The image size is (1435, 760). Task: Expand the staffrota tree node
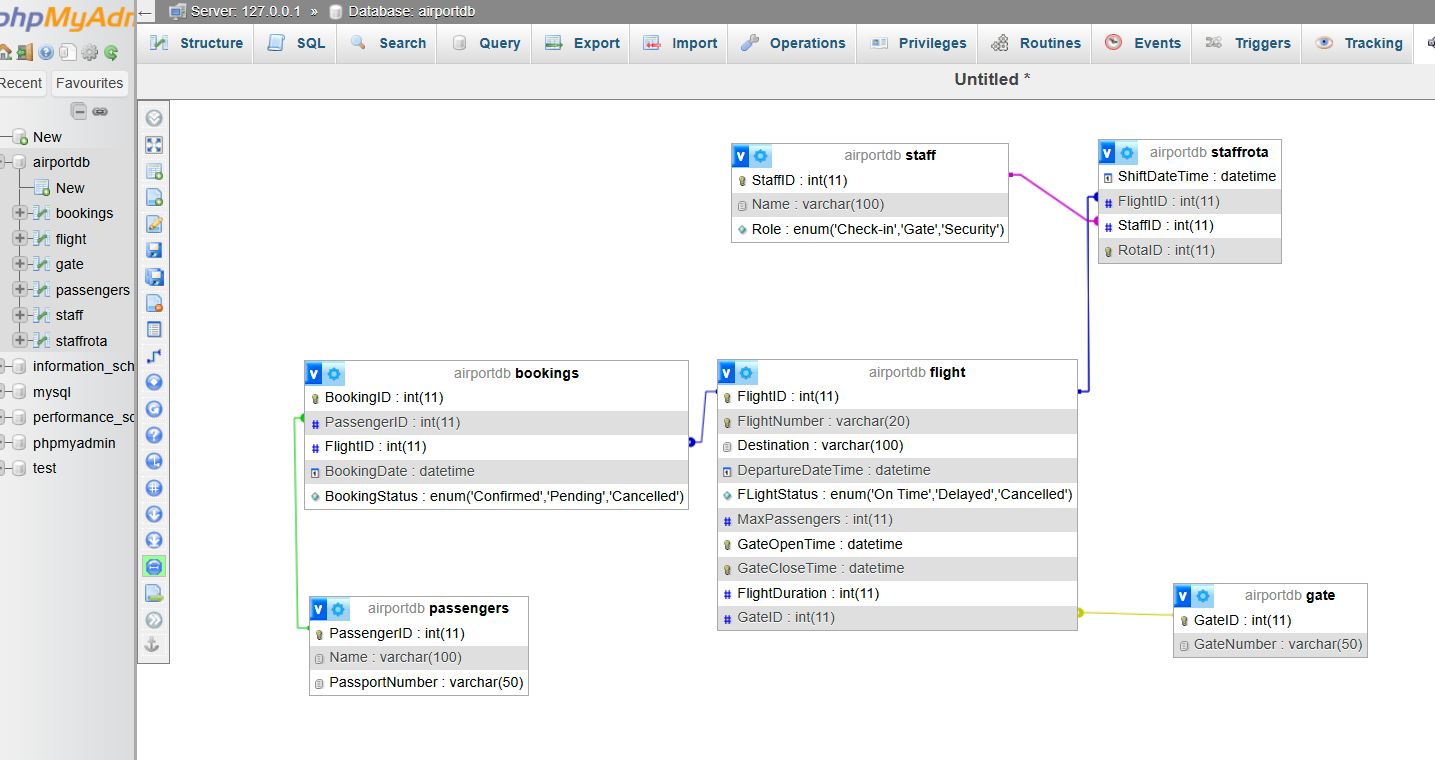pos(20,341)
